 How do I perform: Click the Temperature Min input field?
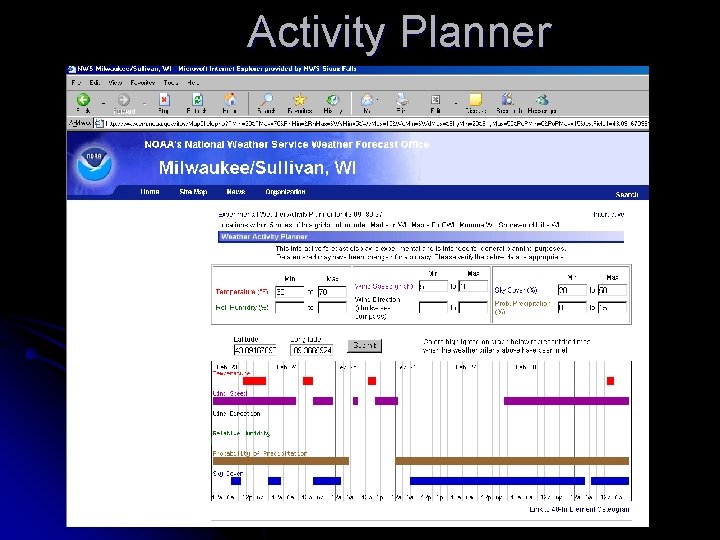289,292
